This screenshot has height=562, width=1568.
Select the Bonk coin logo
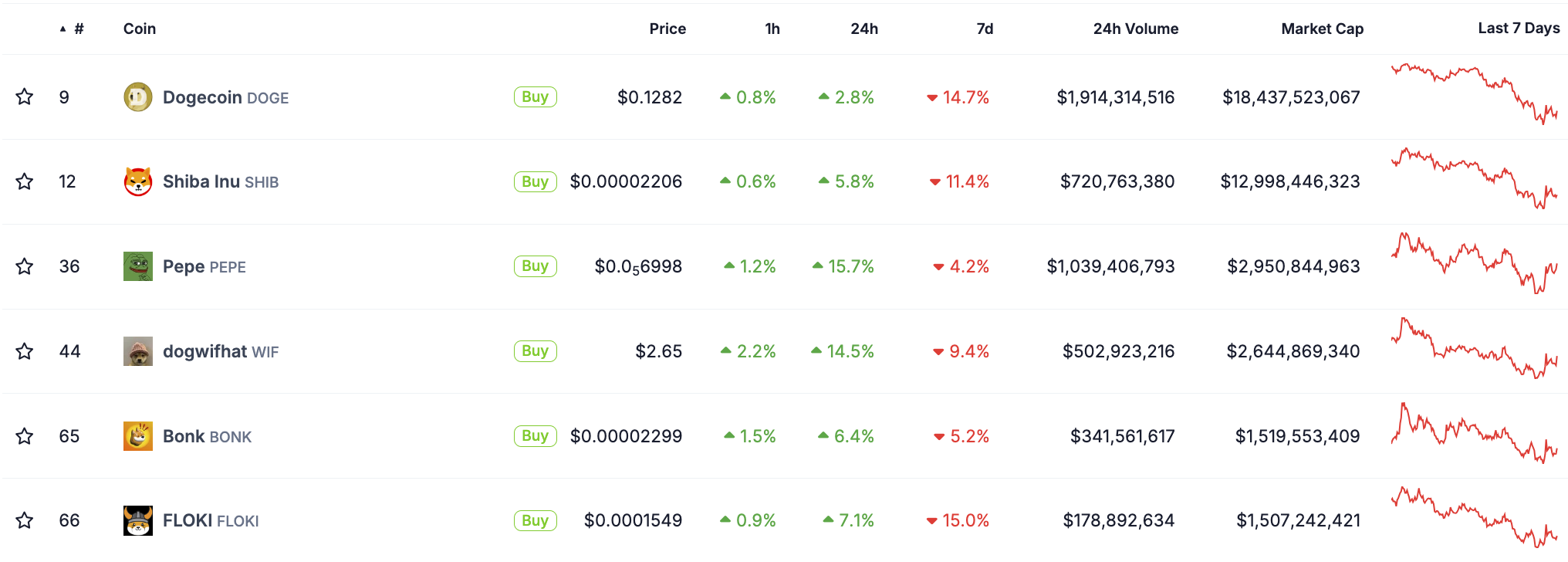(138, 436)
